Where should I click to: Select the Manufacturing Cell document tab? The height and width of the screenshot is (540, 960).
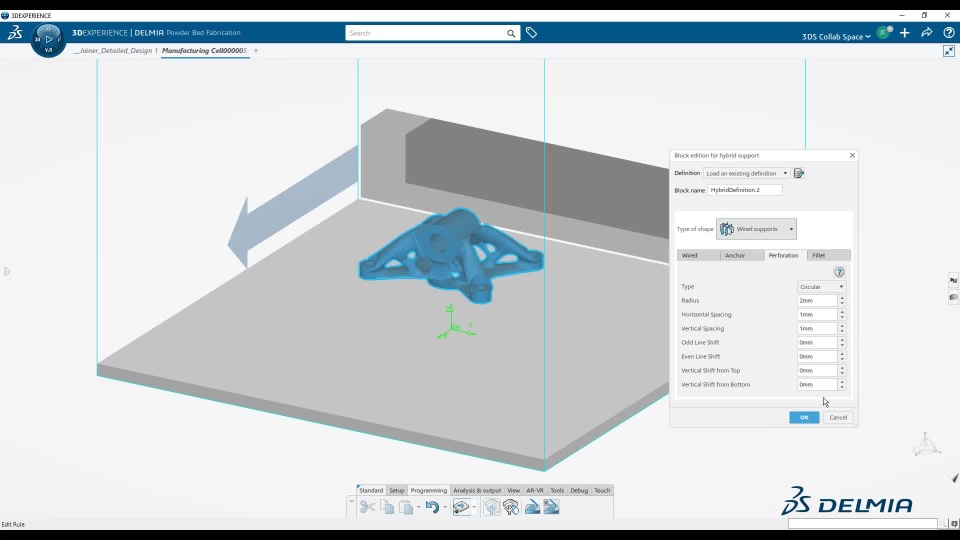coord(204,51)
